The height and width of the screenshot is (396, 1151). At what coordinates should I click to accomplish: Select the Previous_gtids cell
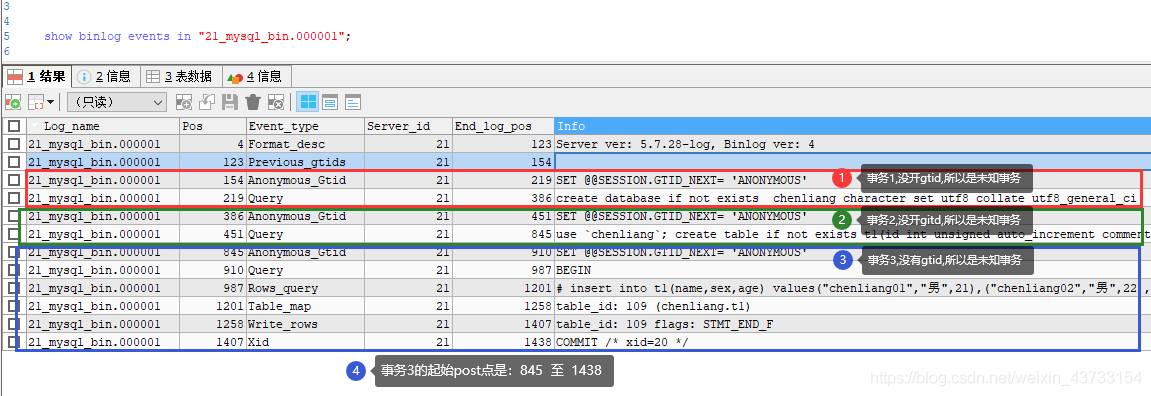tap(305, 162)
